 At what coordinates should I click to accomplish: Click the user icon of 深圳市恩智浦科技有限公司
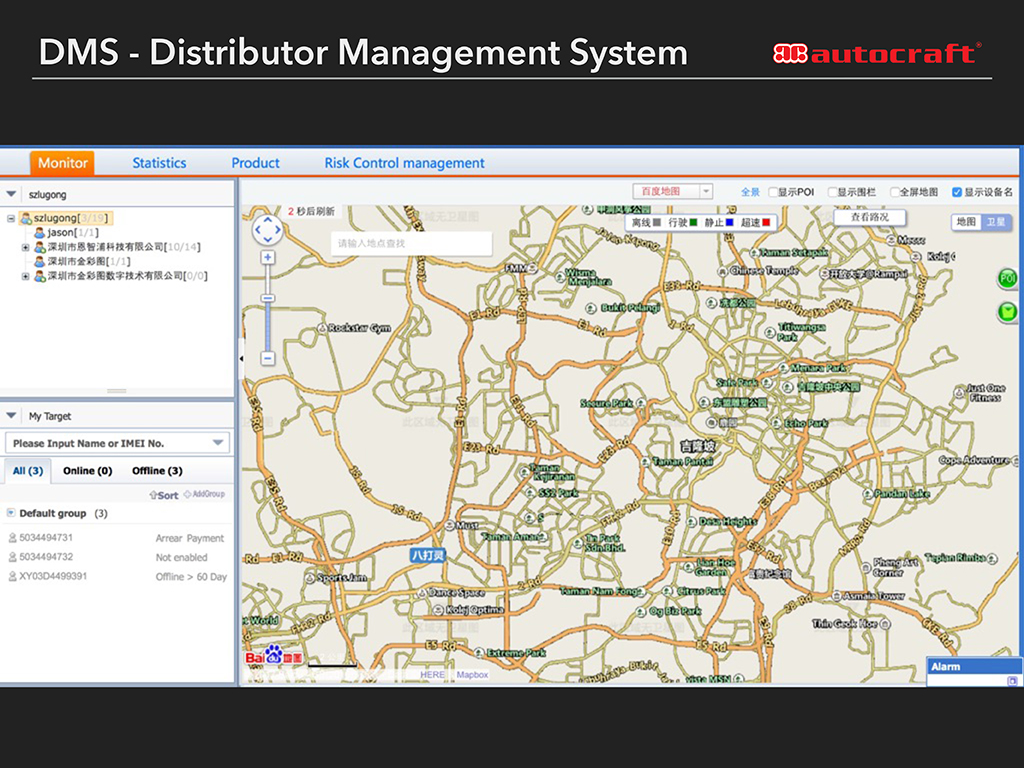coord(40,247)
